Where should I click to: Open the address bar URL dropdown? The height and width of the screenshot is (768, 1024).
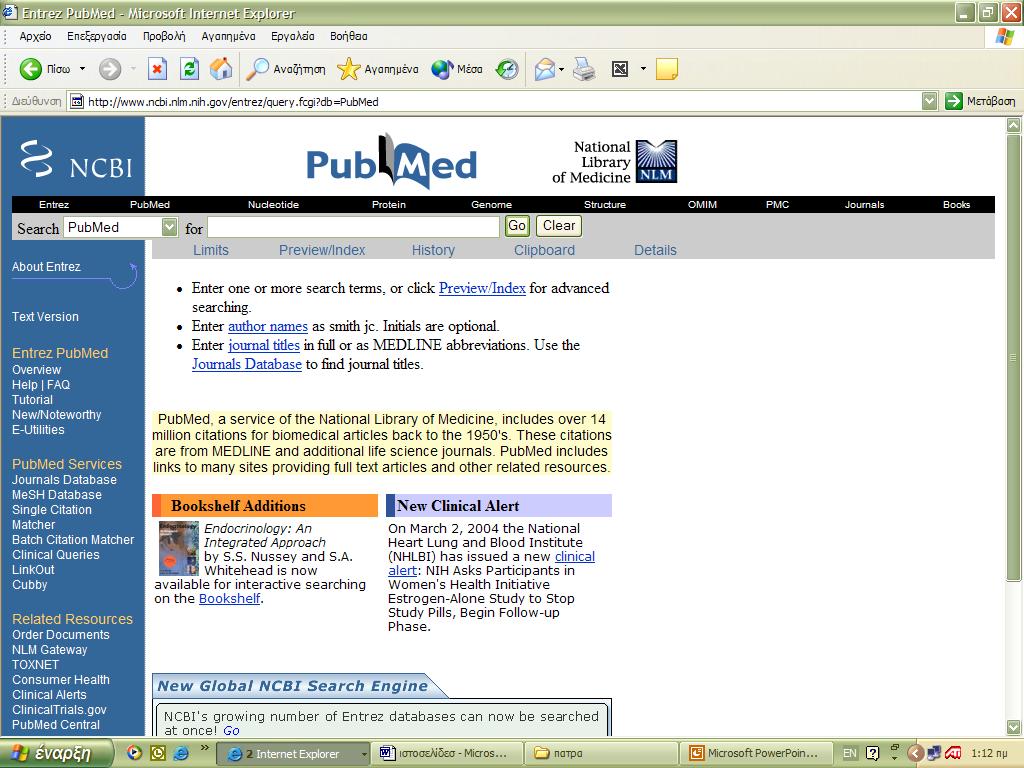pos(929,101)
